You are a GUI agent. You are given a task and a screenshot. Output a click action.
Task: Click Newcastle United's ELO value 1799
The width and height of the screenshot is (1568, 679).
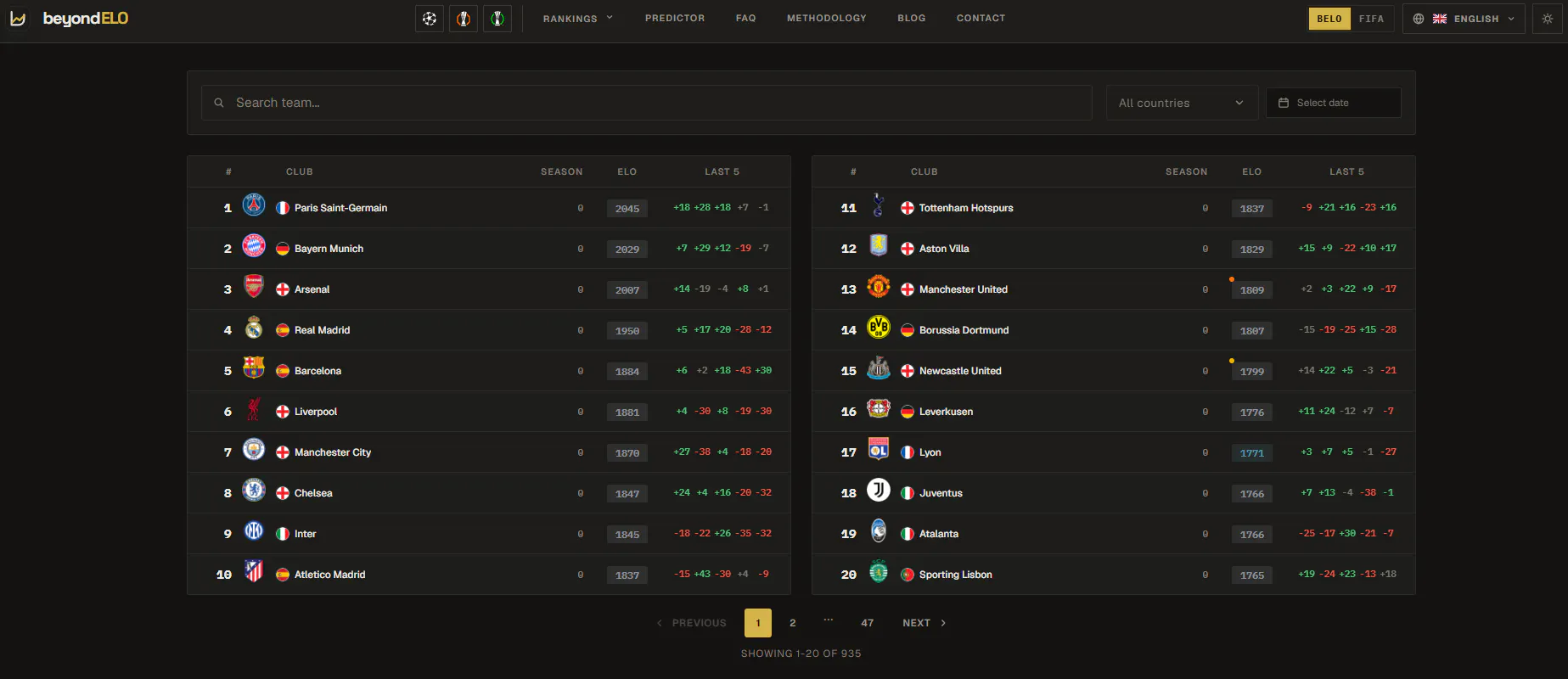tap(1252, 372)
